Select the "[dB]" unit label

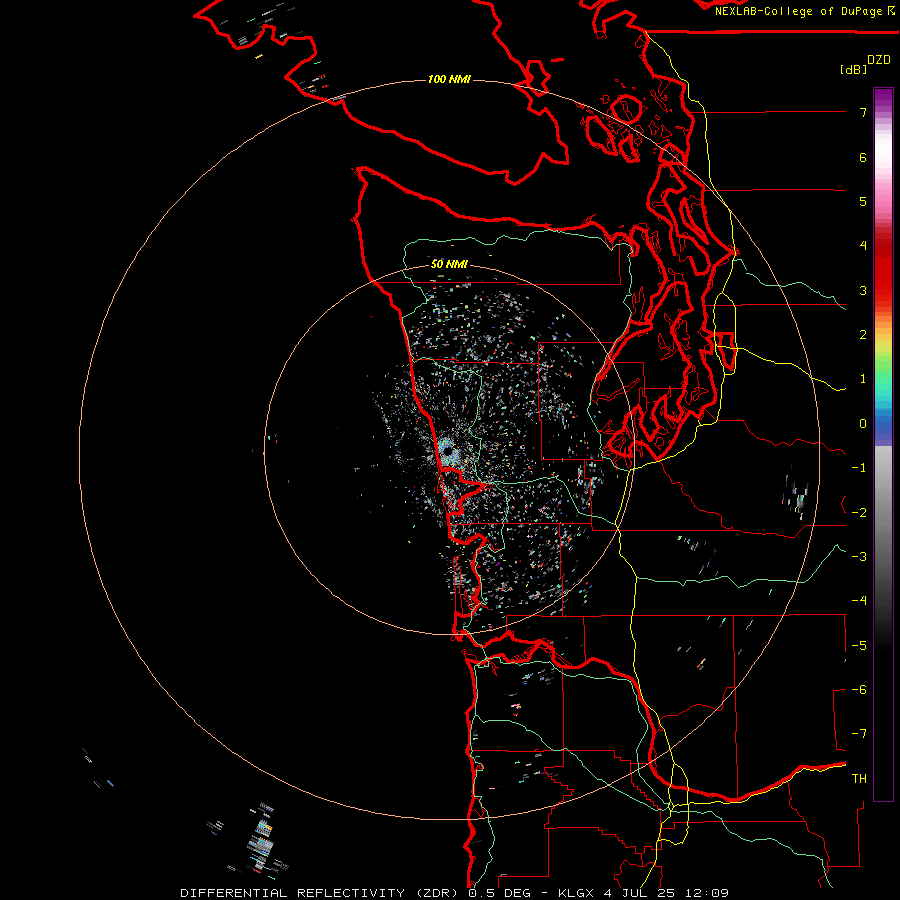click(853, 69)
